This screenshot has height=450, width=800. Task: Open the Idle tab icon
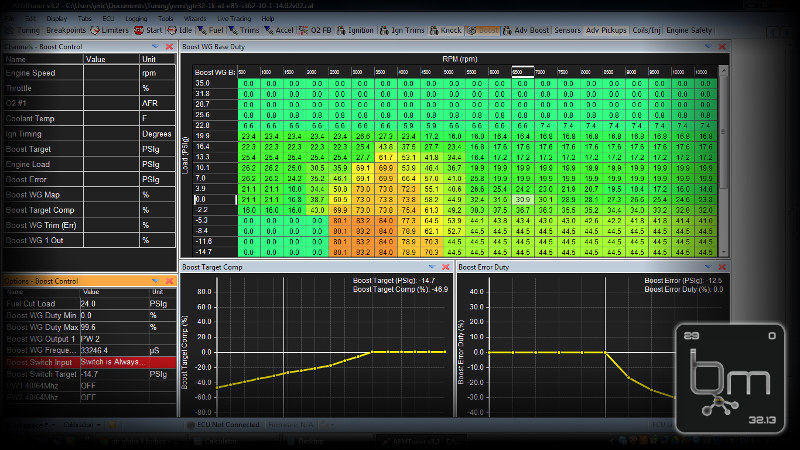click(172, 31)
